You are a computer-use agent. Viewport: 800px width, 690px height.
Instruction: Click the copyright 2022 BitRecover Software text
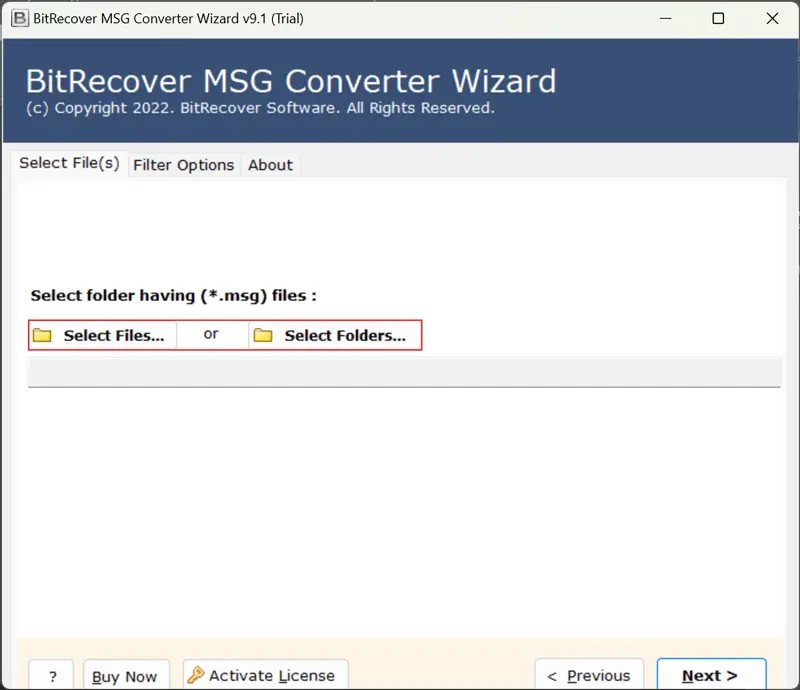[260, 108]
